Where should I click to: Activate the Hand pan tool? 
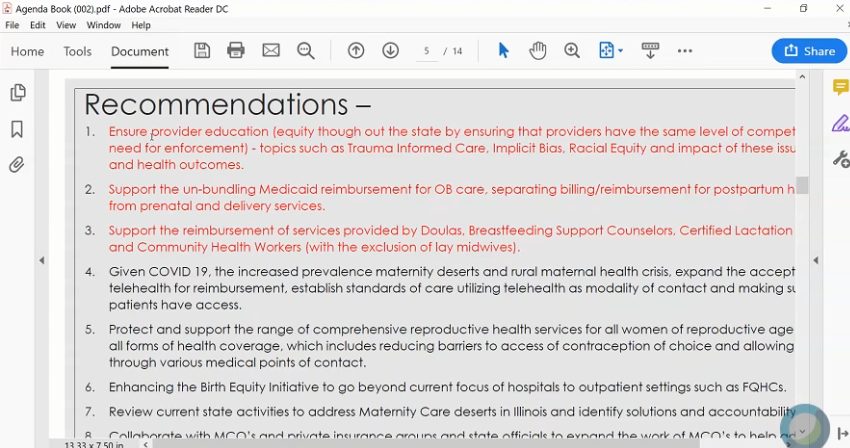coord(538,51)
